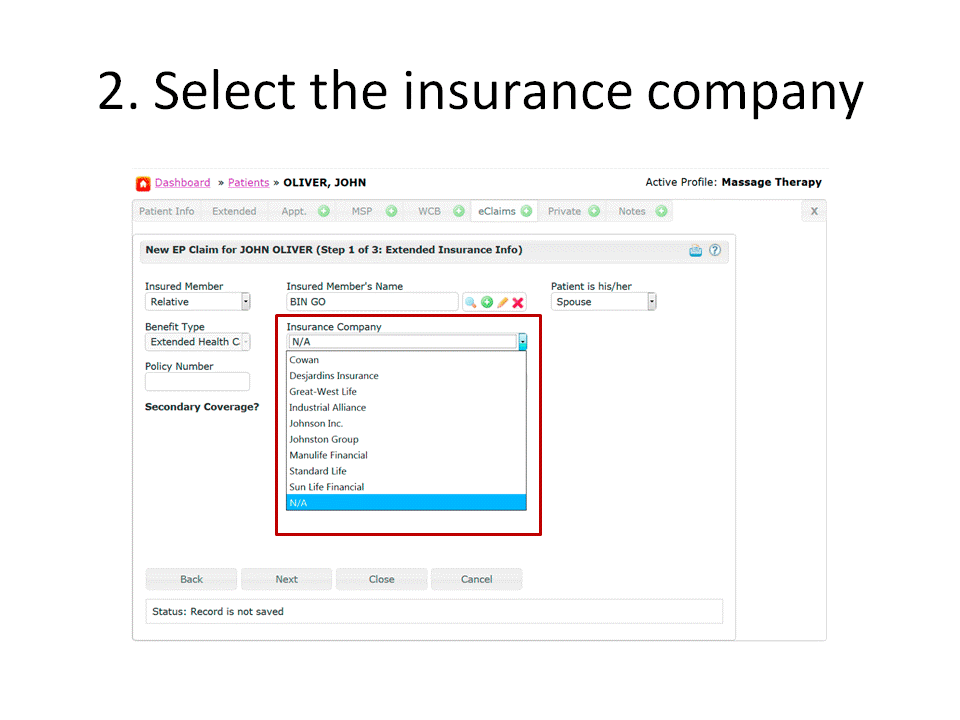
Task: Click into the Policy Number field
Action: tap(197, 381)
